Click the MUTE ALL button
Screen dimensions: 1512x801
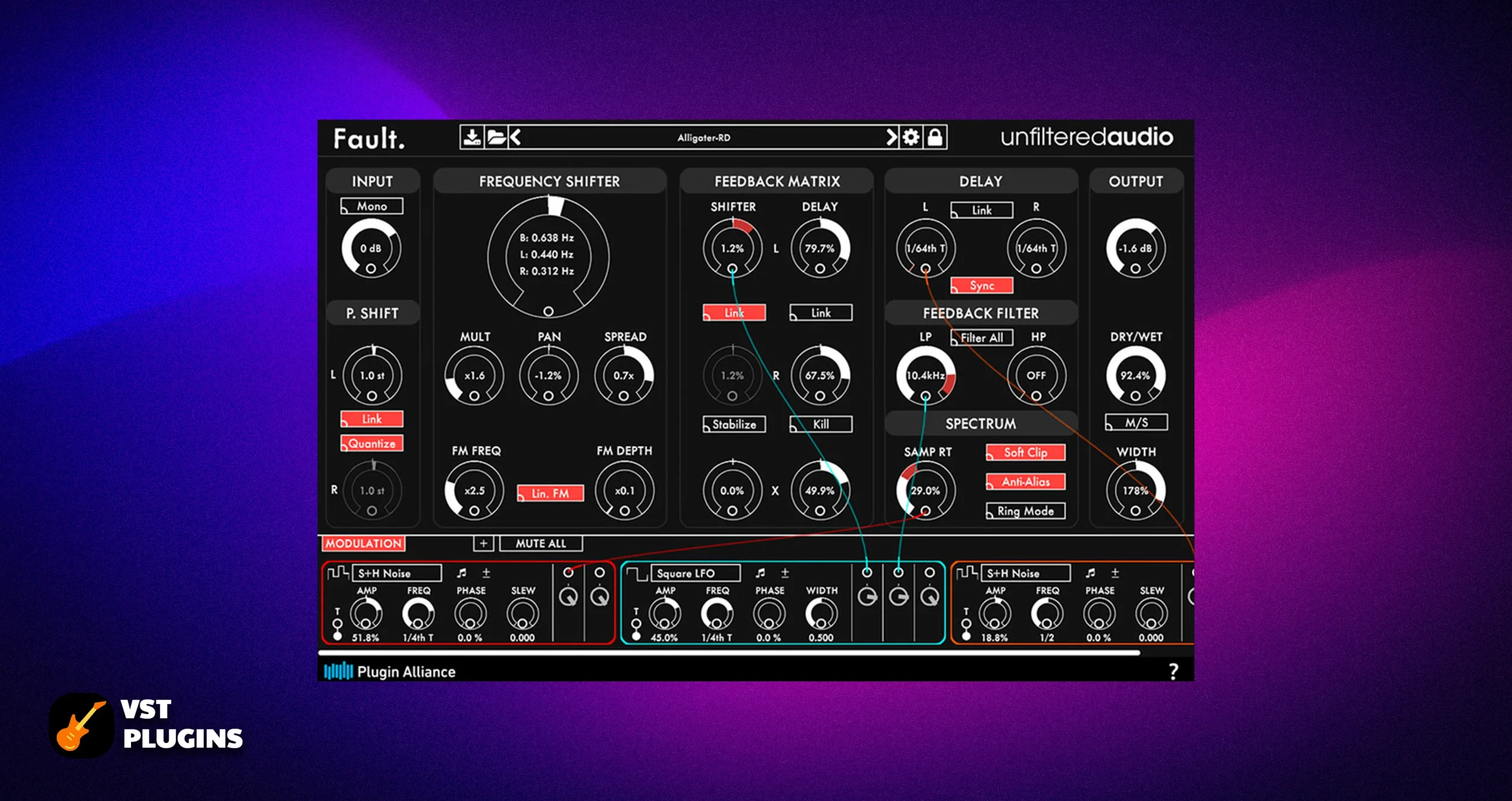(541, 543)
